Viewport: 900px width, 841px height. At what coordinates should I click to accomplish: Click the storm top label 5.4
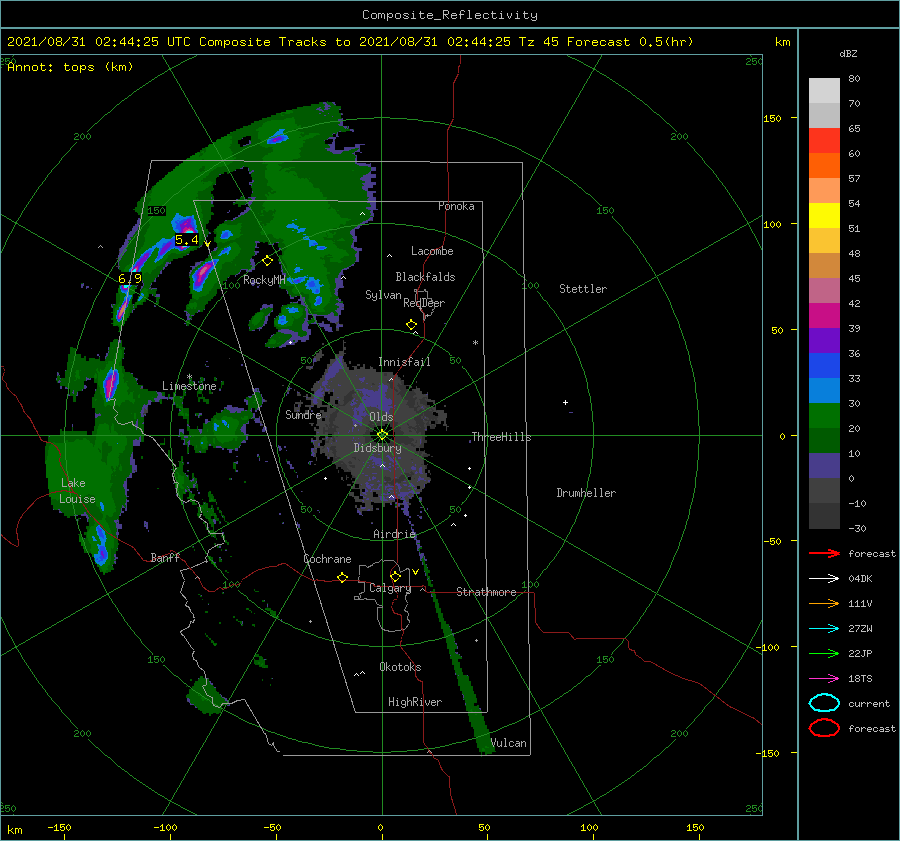(x=187, y=240)
